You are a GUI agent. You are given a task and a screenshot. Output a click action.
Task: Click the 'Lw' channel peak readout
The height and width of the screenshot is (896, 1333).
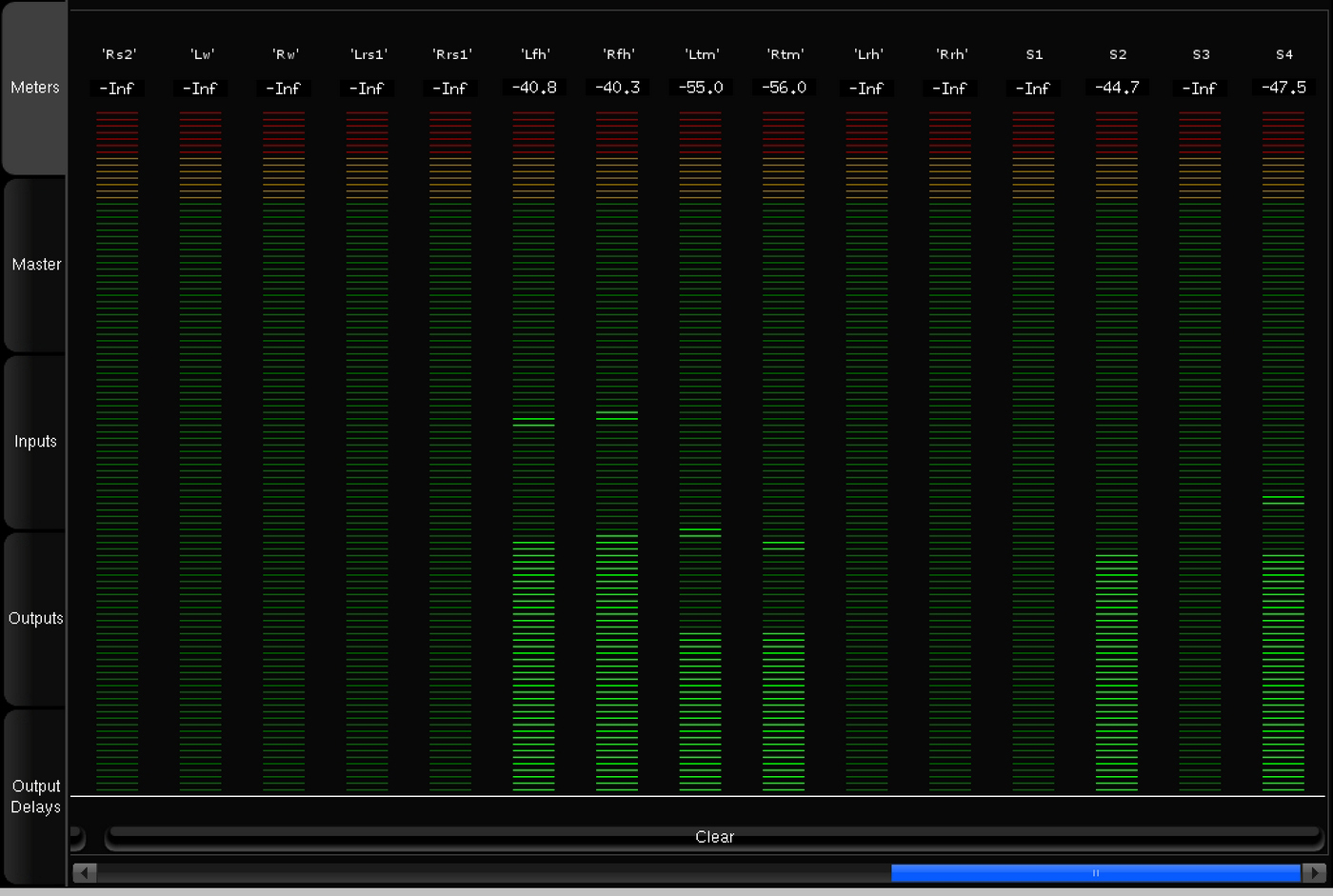pos(201,89)
